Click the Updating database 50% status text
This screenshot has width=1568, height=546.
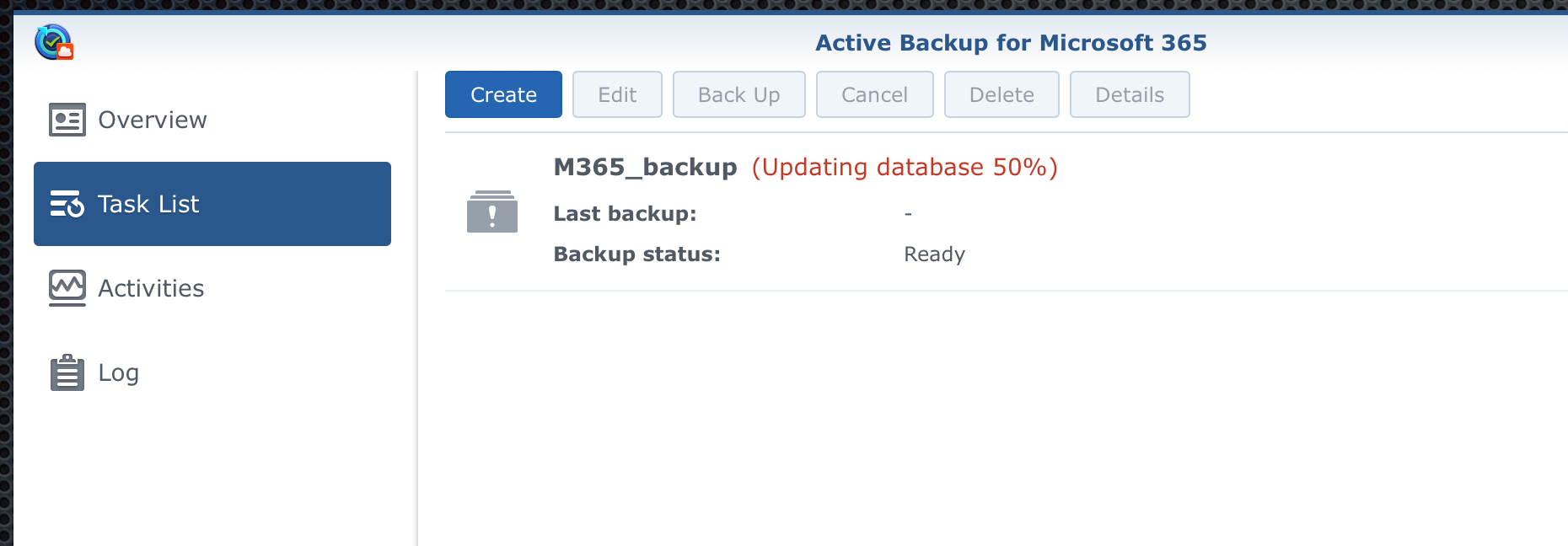(905, 167)
